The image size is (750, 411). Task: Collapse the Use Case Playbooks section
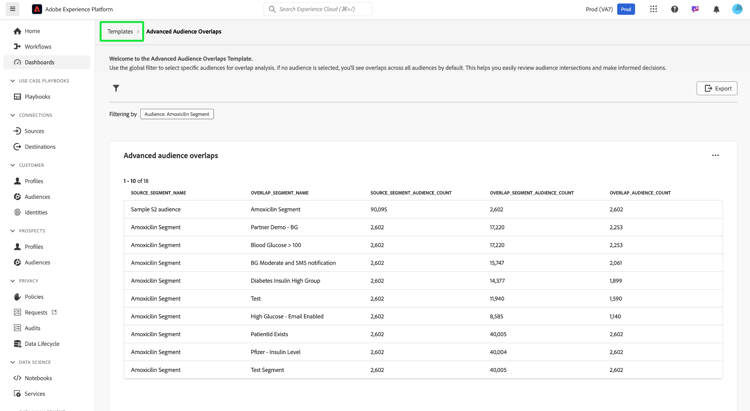pos(12,81)
